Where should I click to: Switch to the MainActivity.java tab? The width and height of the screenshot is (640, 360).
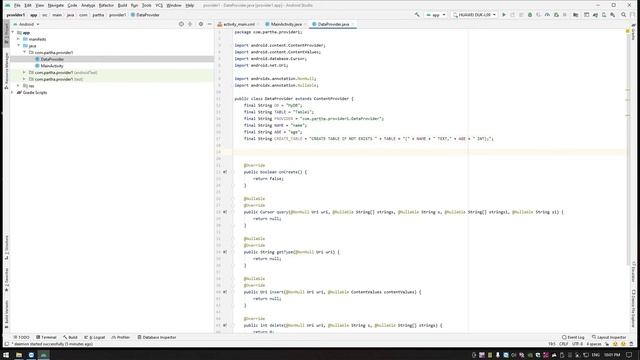[x=286, y=24]
